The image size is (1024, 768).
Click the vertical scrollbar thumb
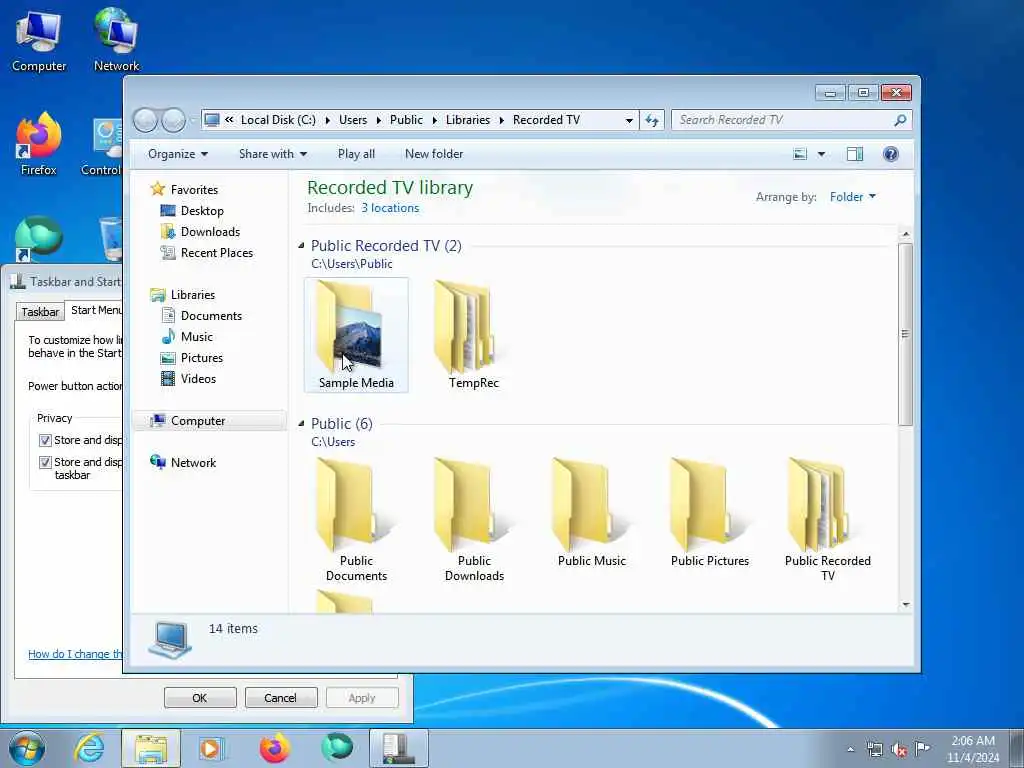tap(905, 334)
